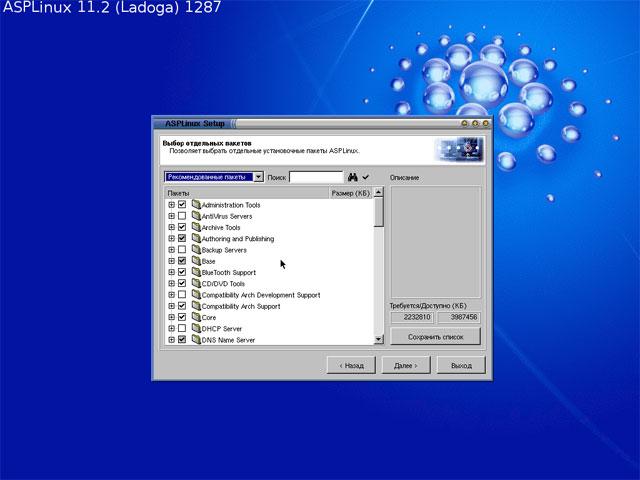The width and height of the screenshot is (640, 480).
Task: Expand the Backup Servers tree node
Action: [171, 249]
